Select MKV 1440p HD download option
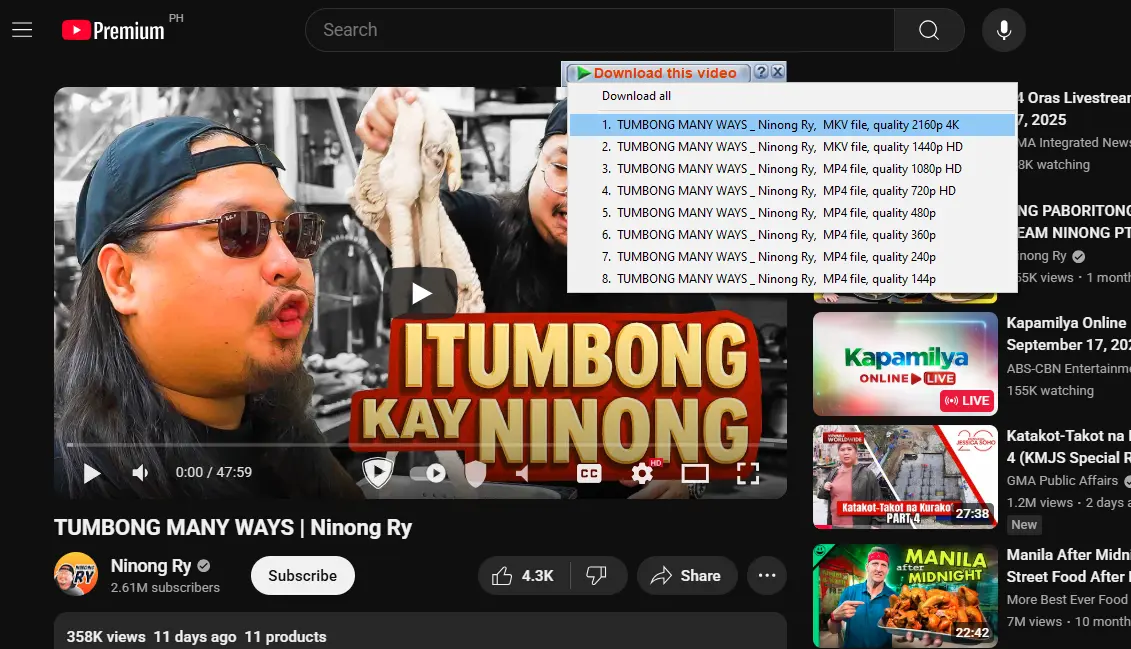This screenshot has width=1131, height=649. pos(792,146)
